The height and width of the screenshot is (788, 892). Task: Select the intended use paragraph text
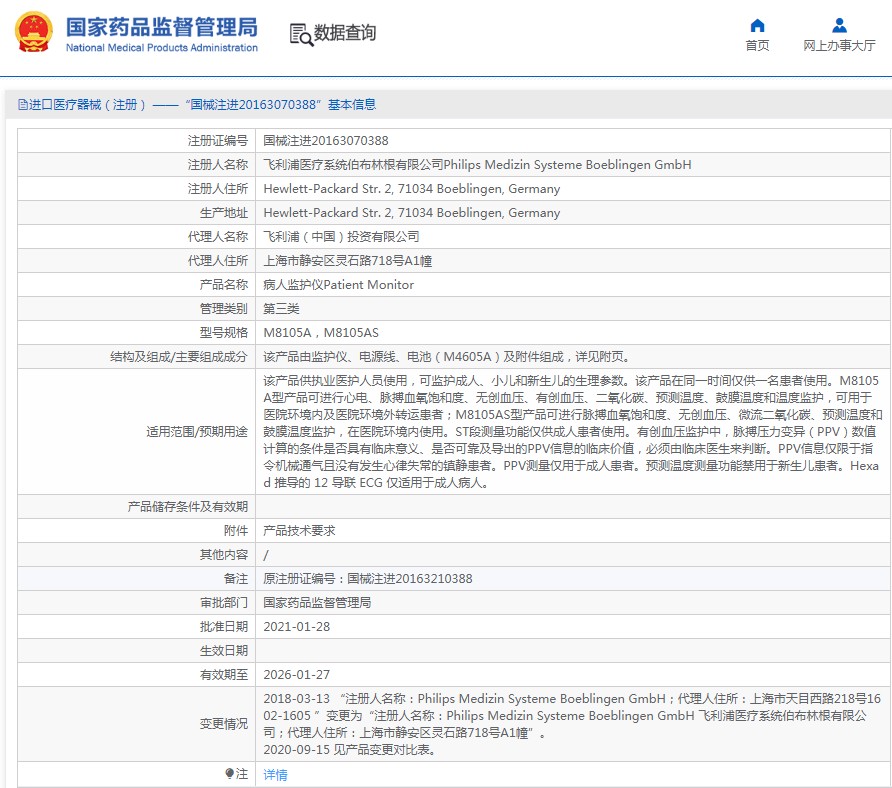[572, 431]
